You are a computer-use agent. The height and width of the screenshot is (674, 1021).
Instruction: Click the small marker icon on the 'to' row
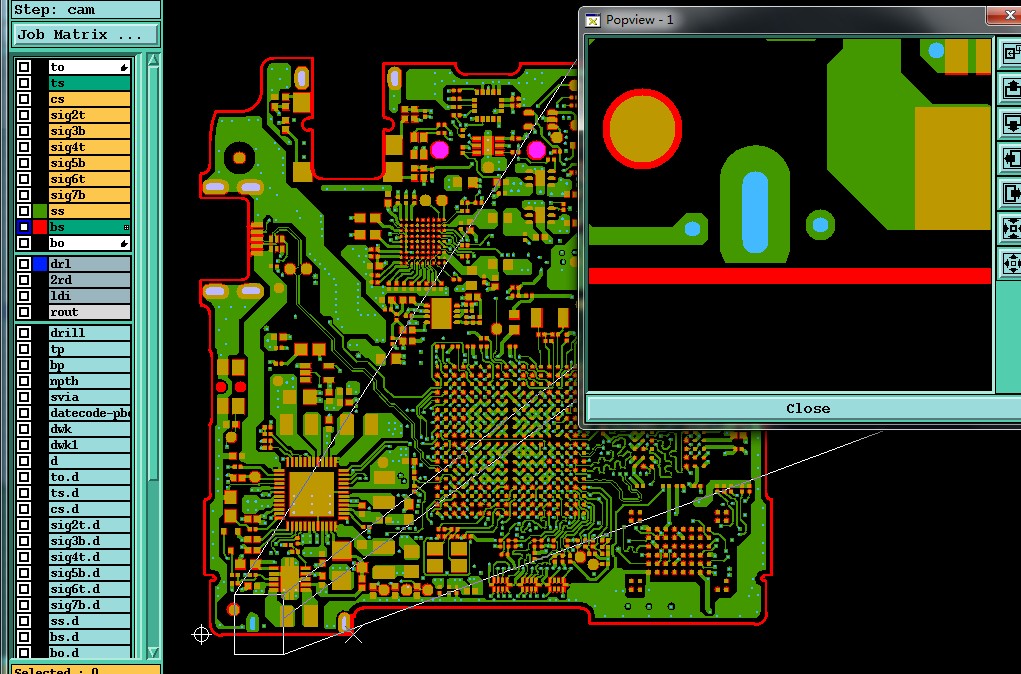coord(124,67)
